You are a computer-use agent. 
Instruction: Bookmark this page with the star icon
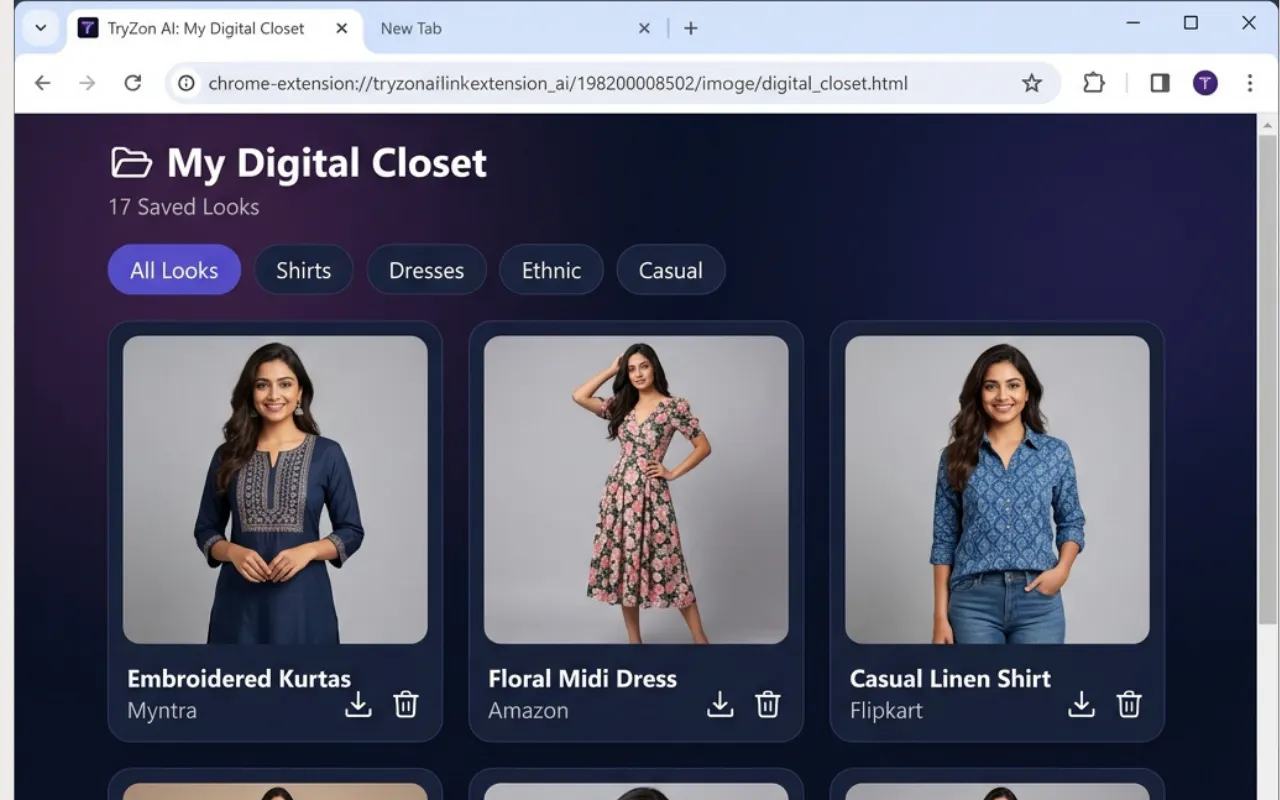click(1032, 83)
